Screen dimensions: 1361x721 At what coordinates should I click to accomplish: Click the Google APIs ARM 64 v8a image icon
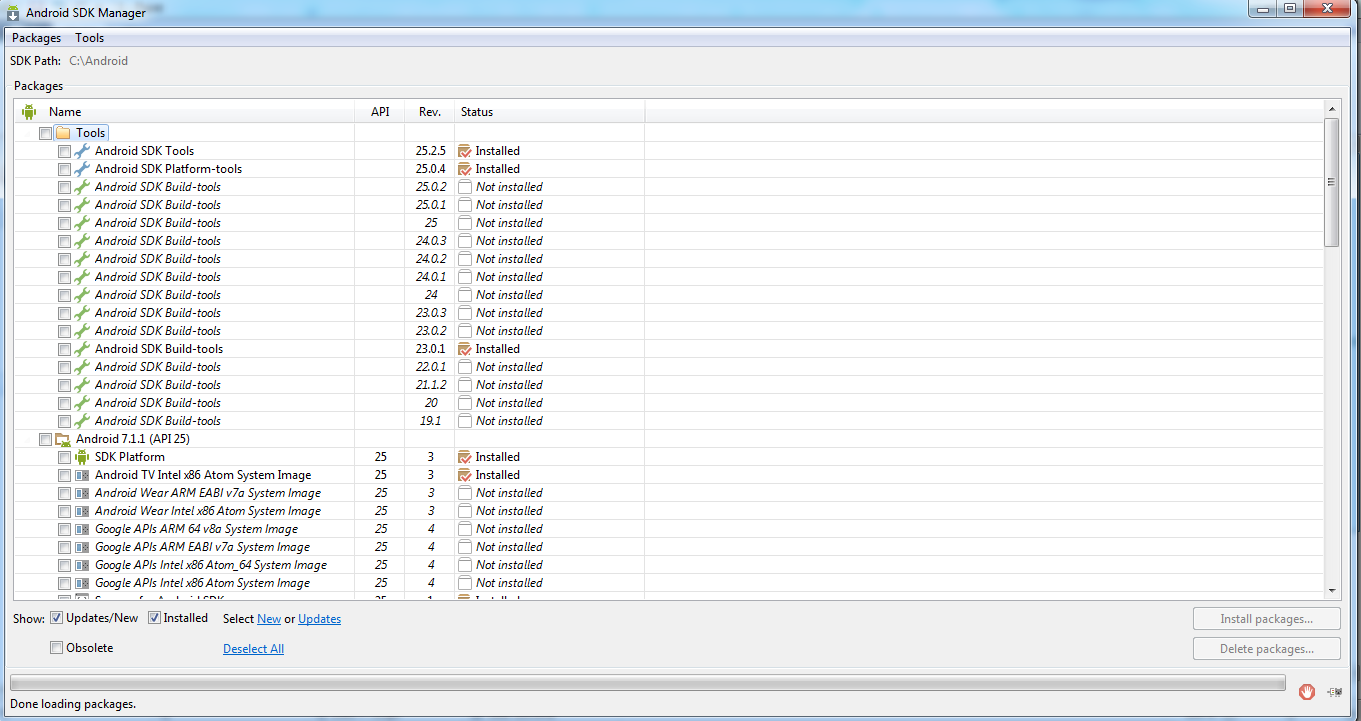82,529
